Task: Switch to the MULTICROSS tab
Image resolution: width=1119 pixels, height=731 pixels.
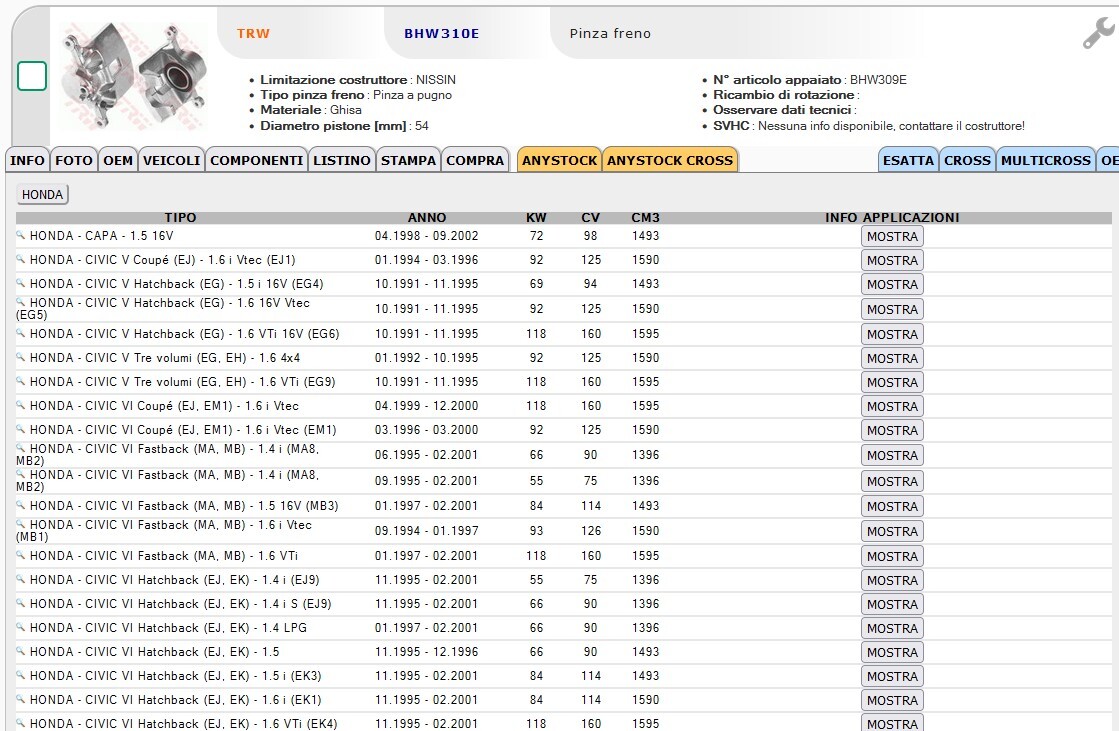Action: coord(1045,160)
